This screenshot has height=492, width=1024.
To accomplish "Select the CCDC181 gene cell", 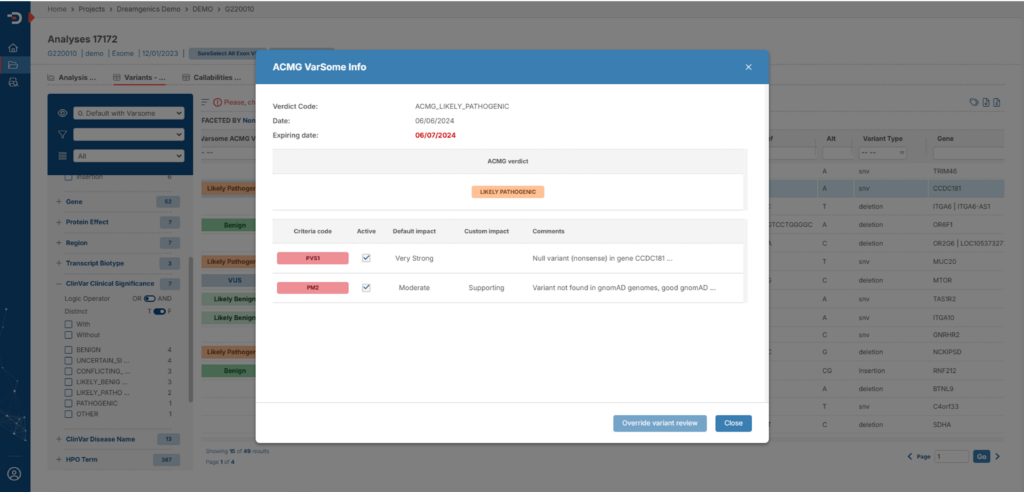I will (949, 188).
